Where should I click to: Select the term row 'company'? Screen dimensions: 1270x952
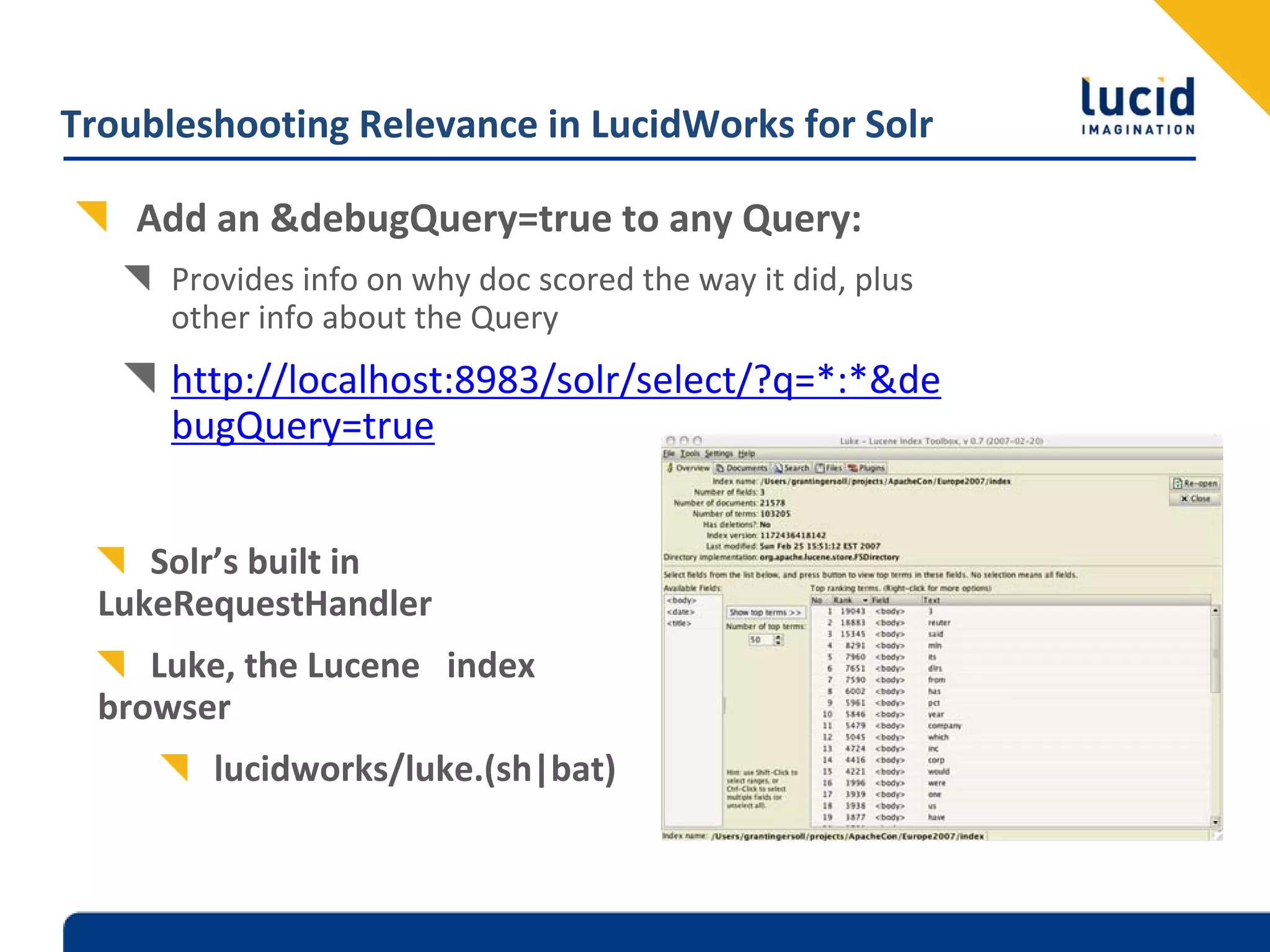1011,725
